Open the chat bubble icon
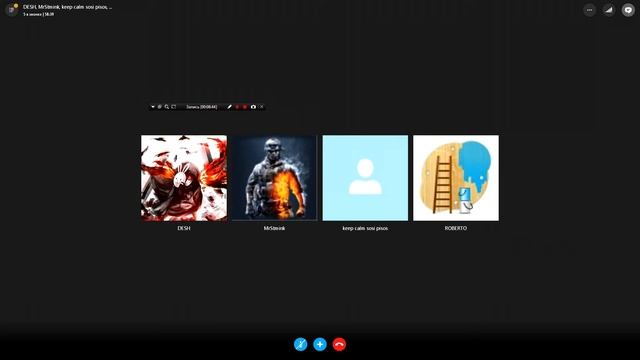The height and width of the screenshot is (360, 640). [x=628, y=10]
